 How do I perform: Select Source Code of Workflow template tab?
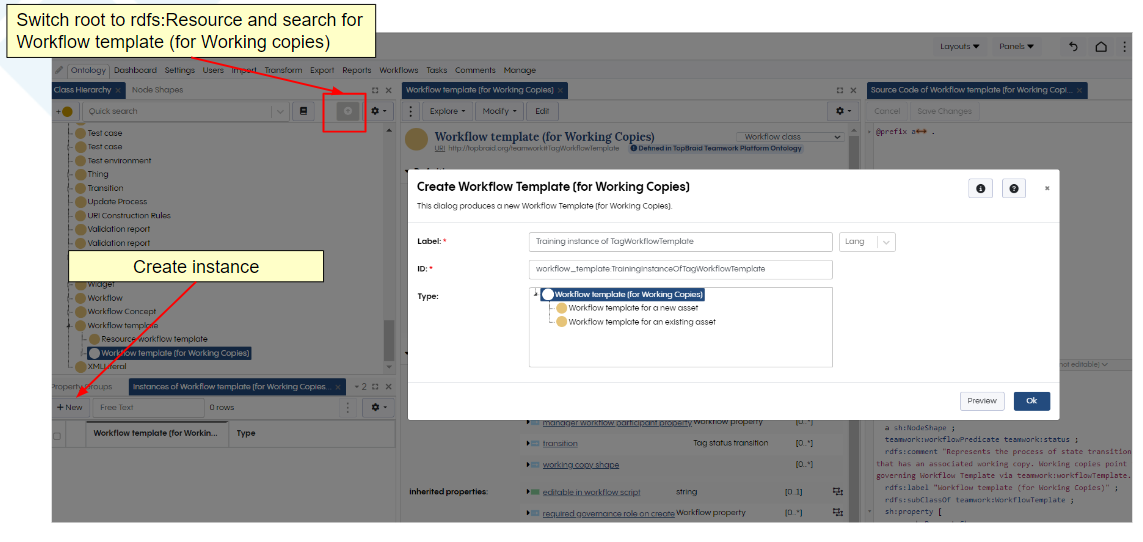coord(972,90)
